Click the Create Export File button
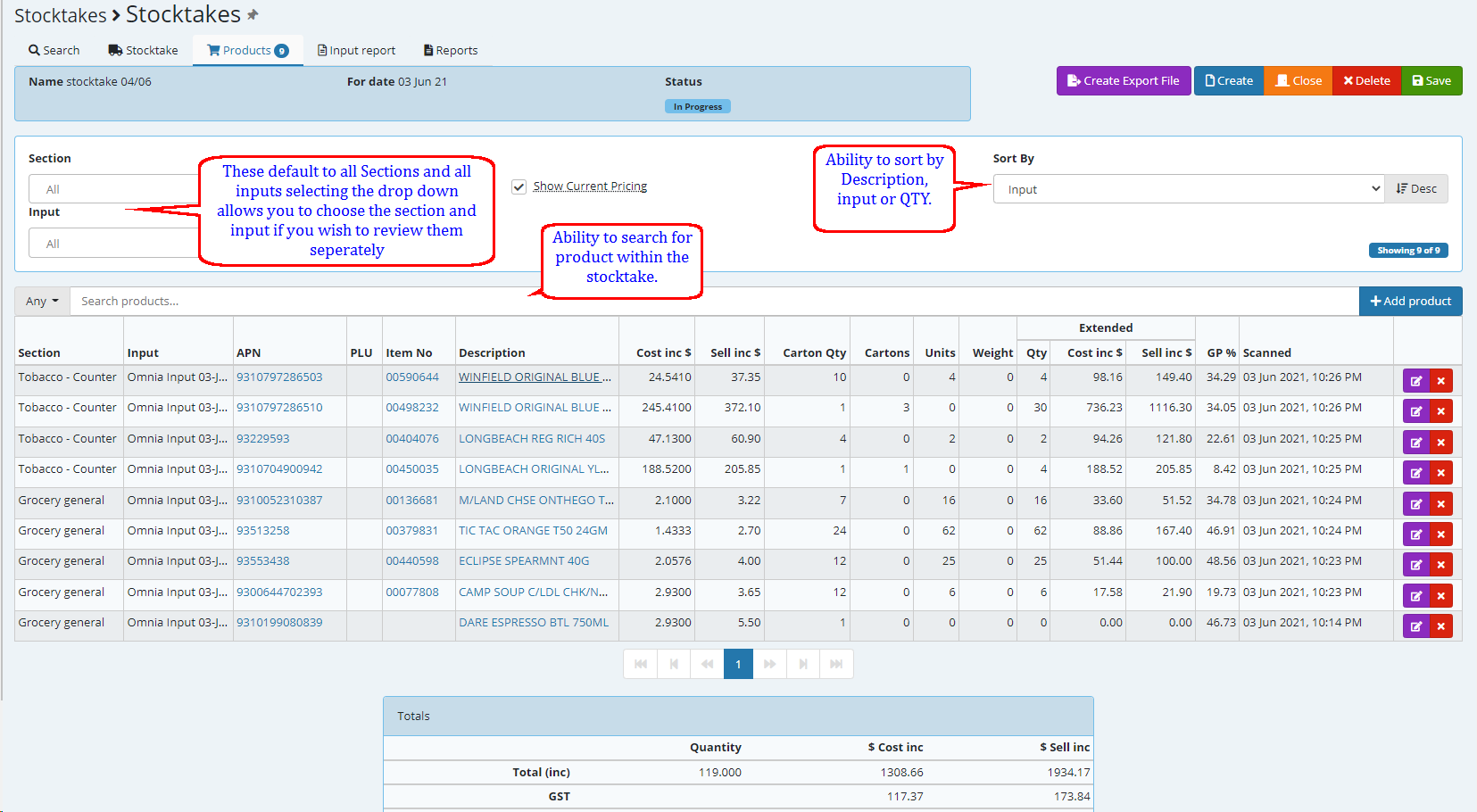The height and width of the screenshot is (812, 1477). 1123,81
